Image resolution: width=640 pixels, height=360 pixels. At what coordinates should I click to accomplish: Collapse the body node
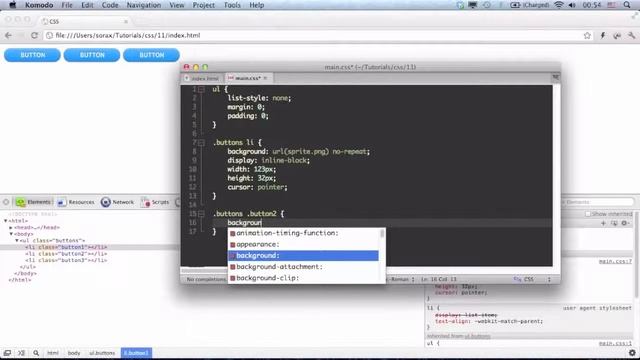(x=11, y=234)
